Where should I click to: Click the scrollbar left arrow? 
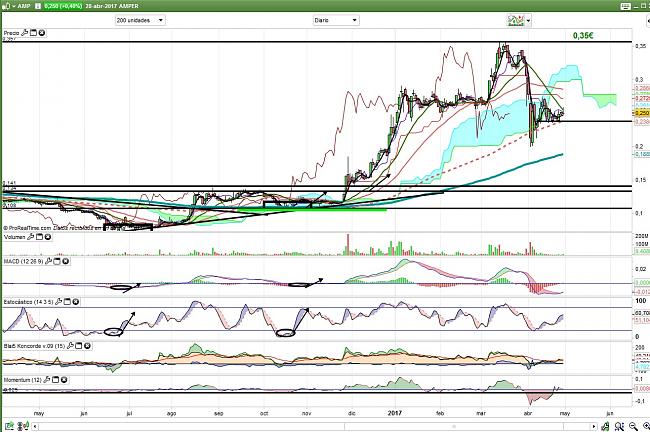click(35, 426)
